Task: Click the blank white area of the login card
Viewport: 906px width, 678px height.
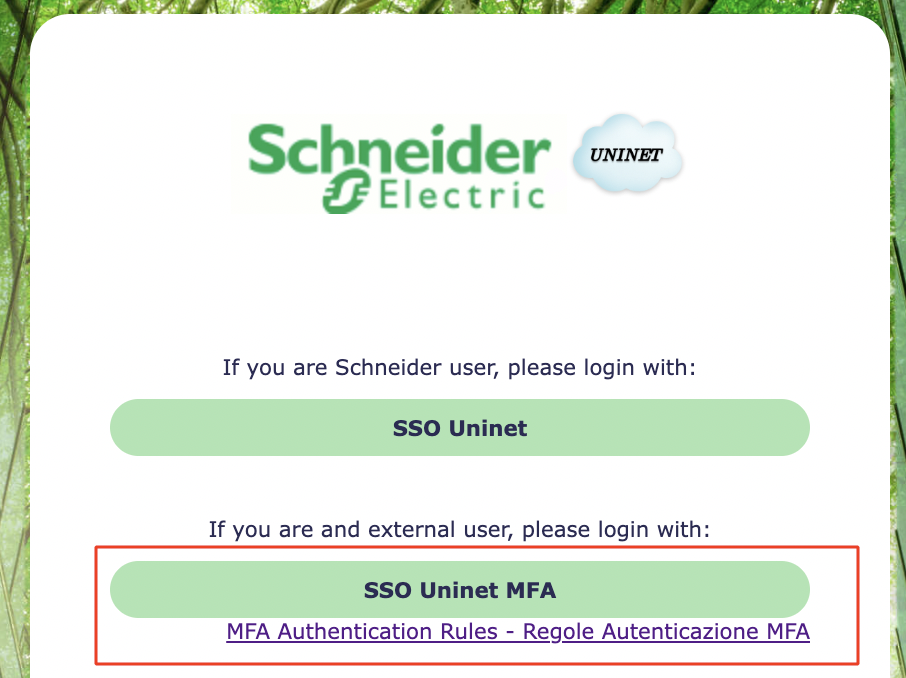Action: (x=459, y=290)
